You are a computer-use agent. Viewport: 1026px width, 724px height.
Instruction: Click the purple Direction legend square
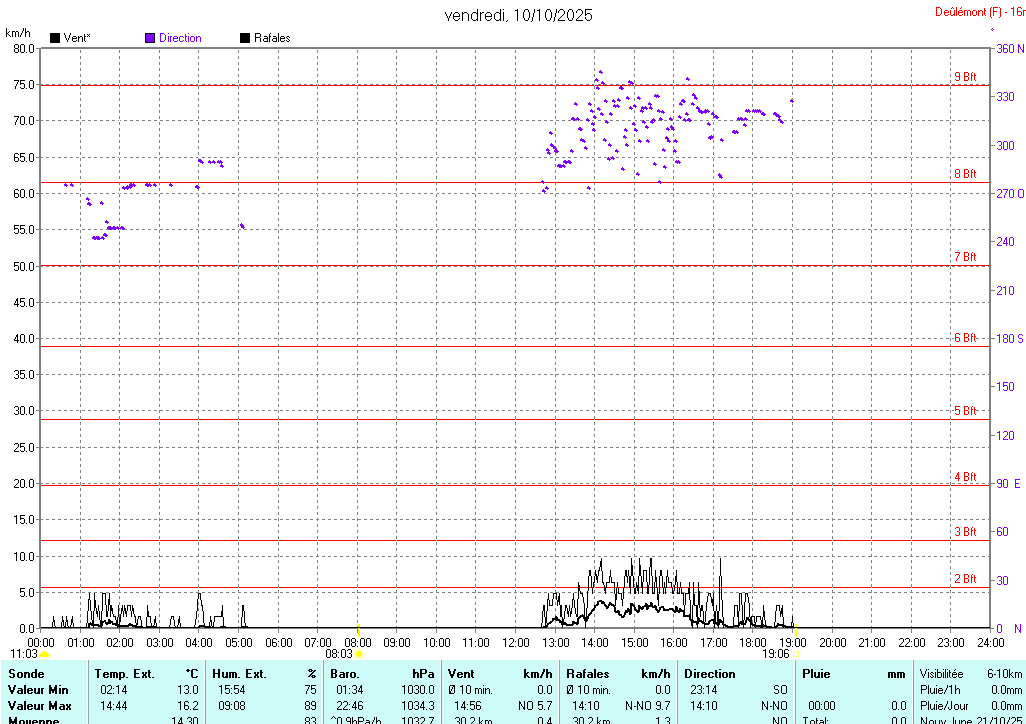(x=150, y=38)
